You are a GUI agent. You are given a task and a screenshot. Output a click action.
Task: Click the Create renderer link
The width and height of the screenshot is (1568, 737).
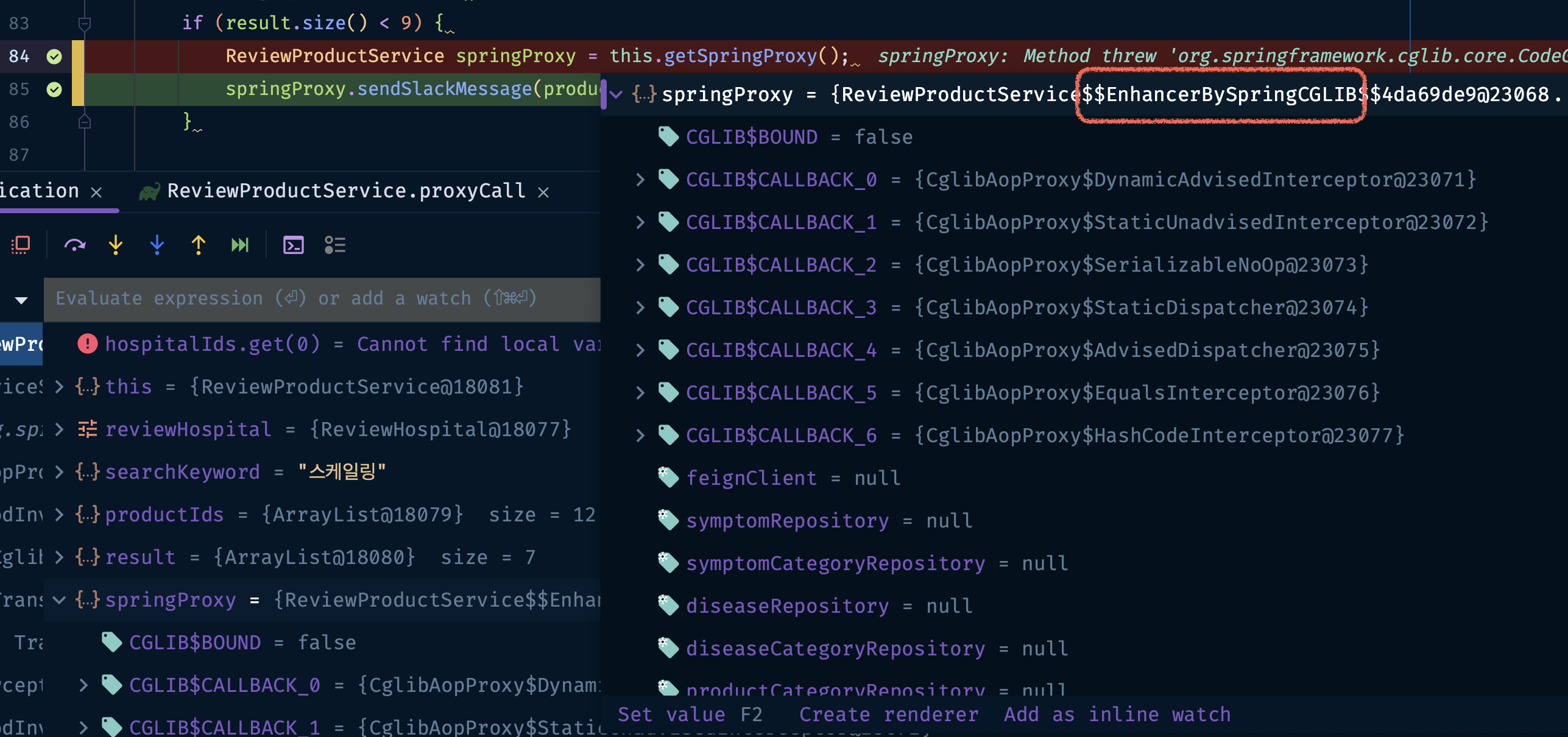pos(888,714)
